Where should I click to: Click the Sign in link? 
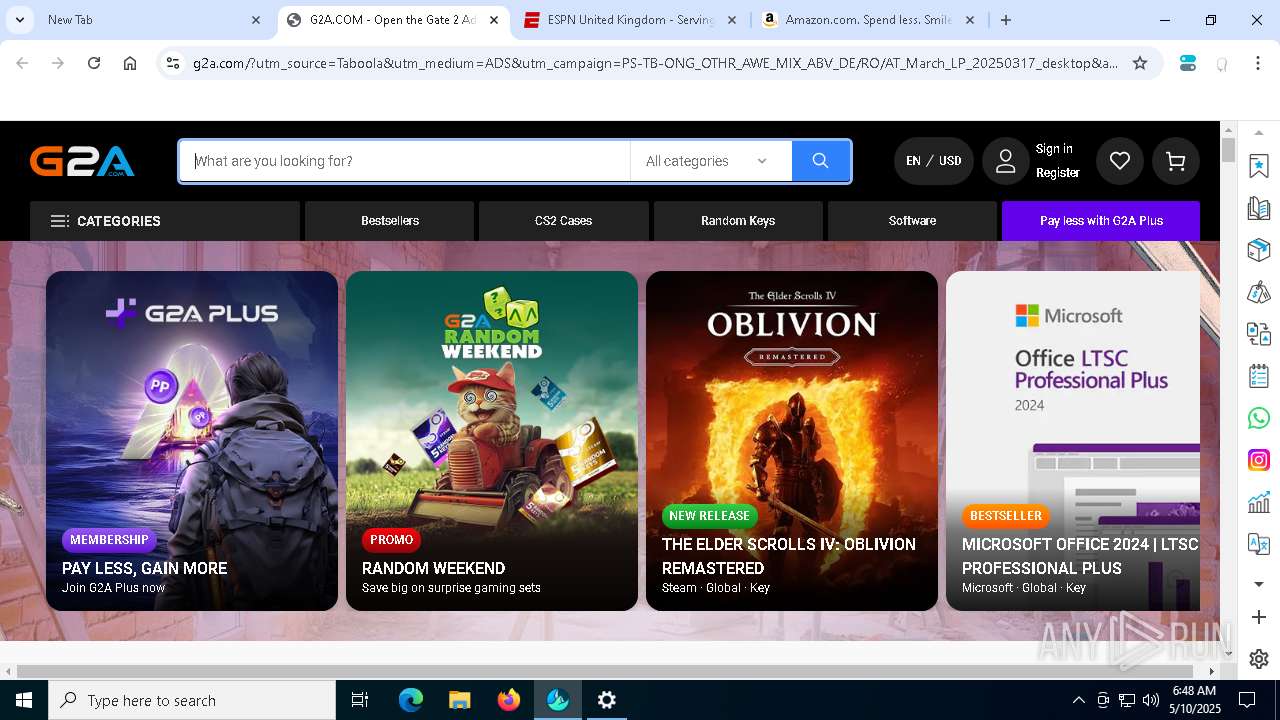point(1054,149)
